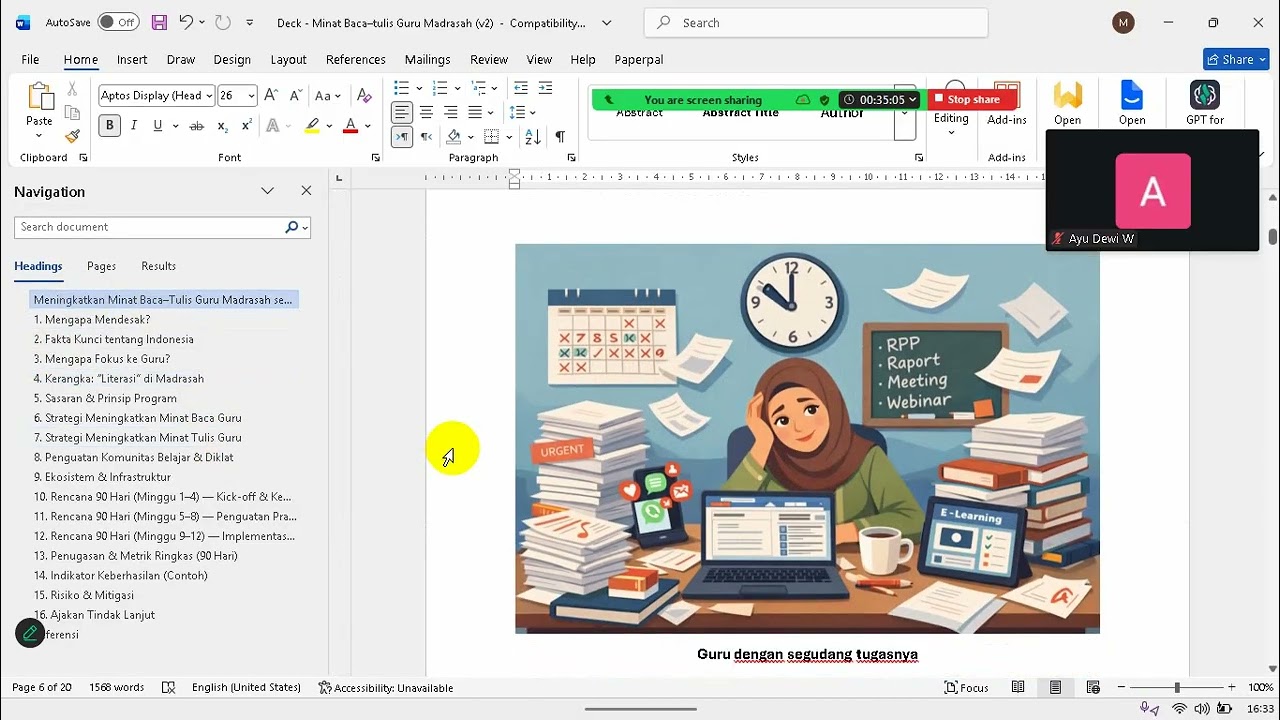Decrease paragraph indent
The height and width of the screenshot is (720, 1280).
point(520,89)
